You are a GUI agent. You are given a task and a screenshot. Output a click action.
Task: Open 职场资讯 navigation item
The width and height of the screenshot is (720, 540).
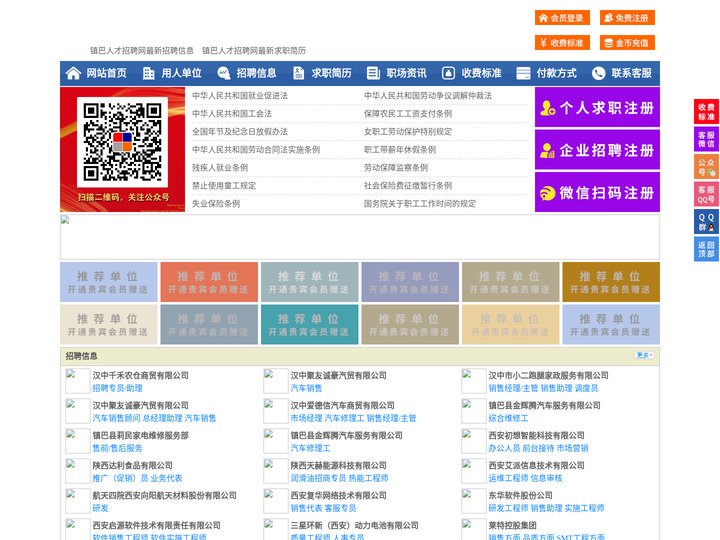pos(406,73)
